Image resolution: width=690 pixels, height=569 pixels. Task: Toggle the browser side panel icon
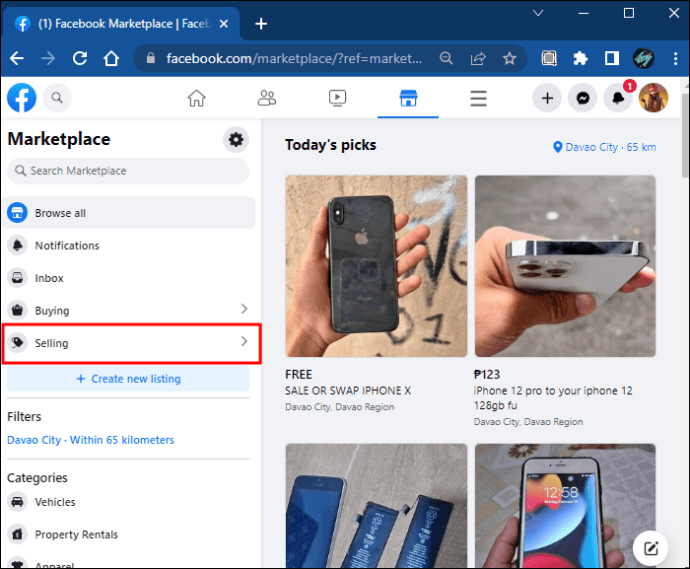612,58
